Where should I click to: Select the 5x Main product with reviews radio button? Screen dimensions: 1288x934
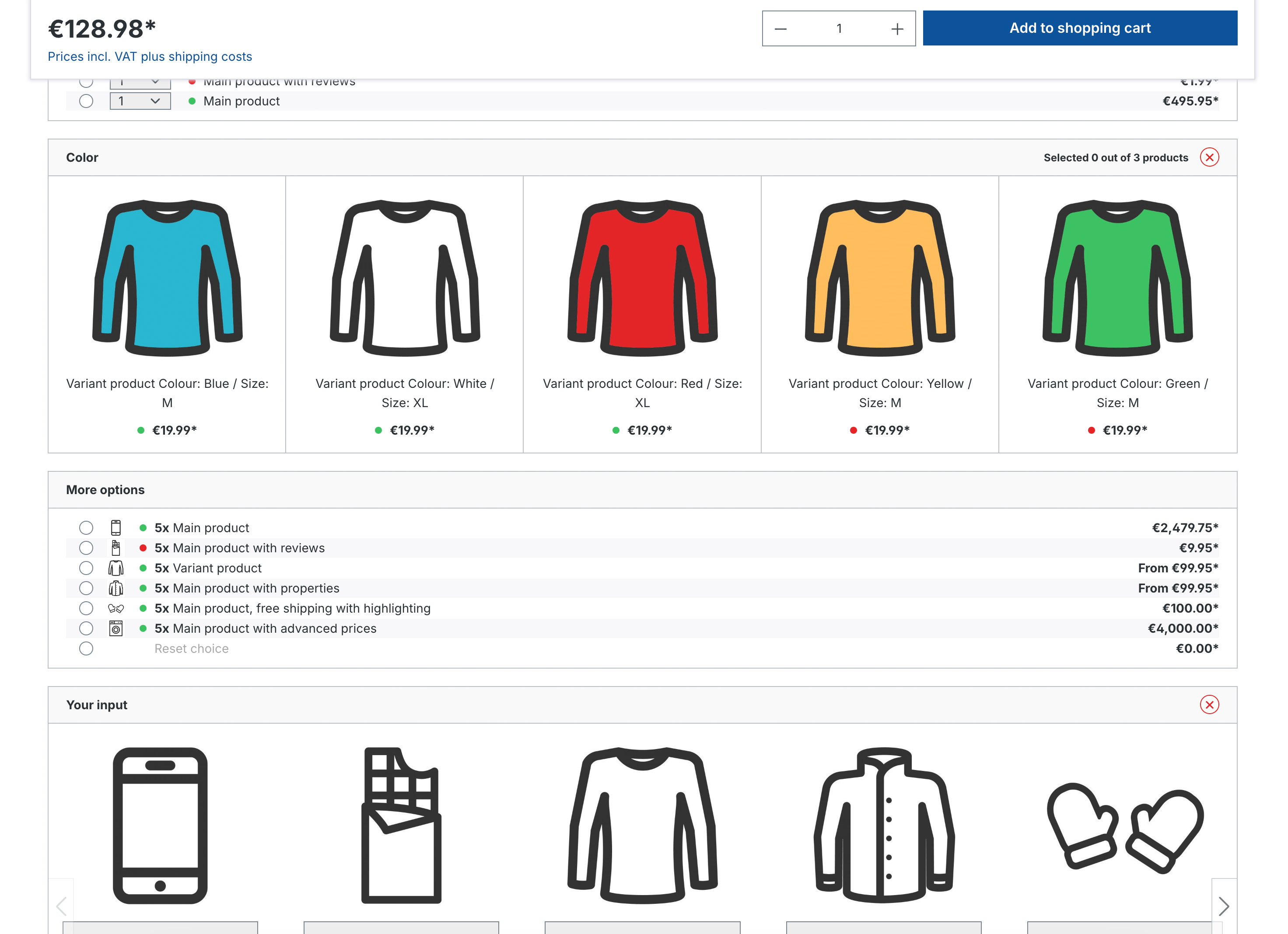point(86,548)
